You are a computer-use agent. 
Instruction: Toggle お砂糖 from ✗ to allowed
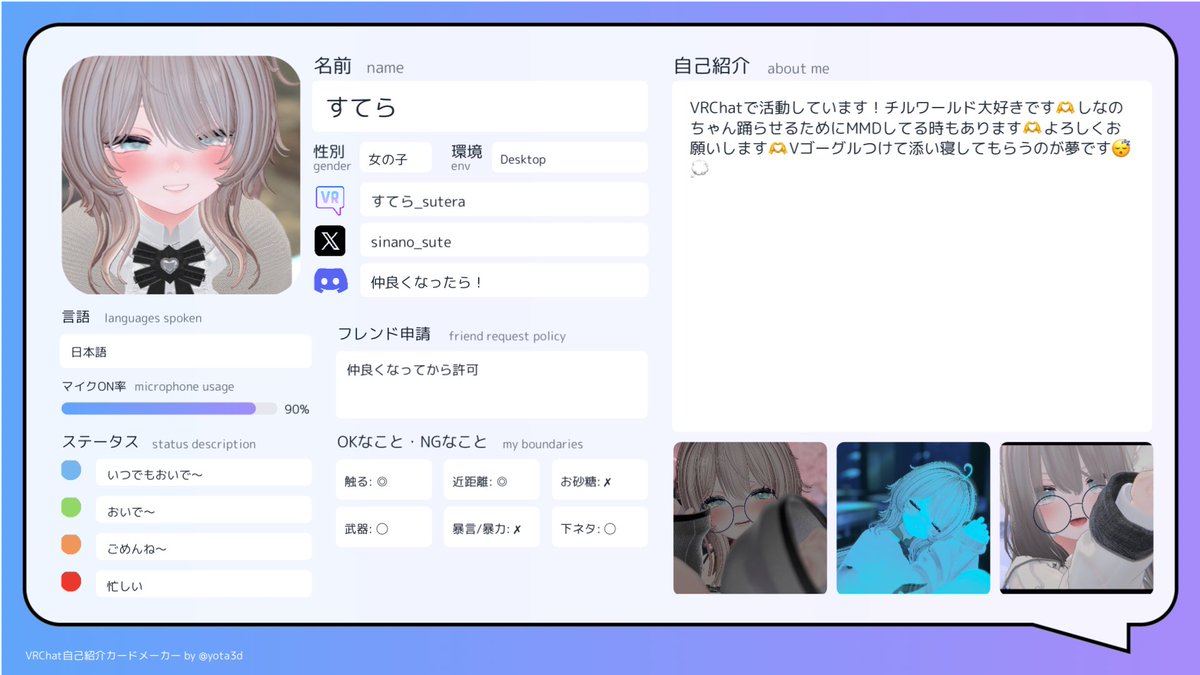[x=599, y=479]
